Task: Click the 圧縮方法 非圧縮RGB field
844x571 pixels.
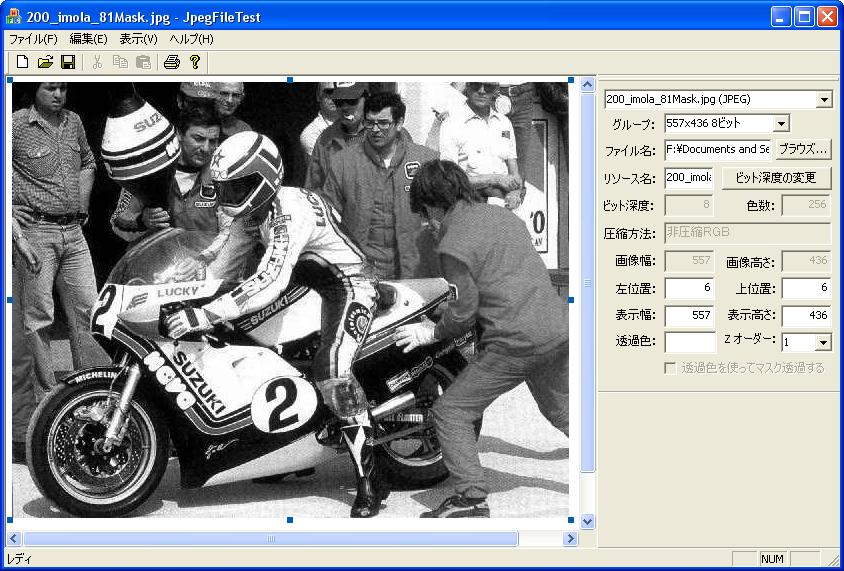Action: pos(748,233)
